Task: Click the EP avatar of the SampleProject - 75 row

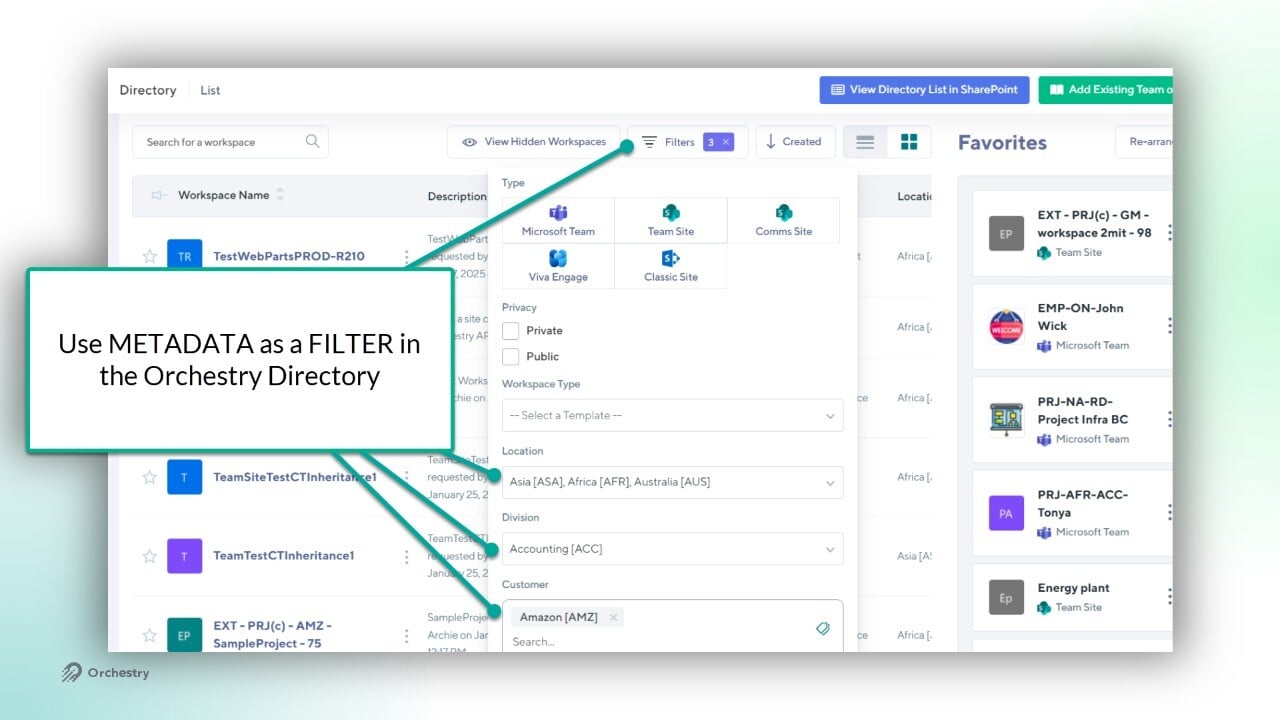Action: coord(184,635)
